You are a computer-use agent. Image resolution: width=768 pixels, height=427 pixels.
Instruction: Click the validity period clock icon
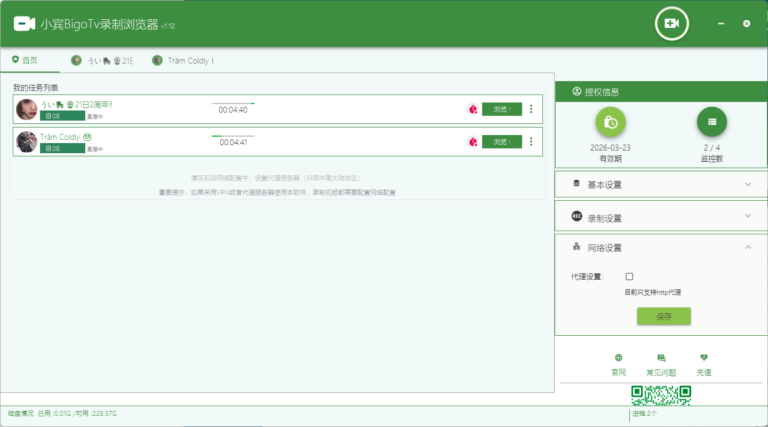(610, 122)
